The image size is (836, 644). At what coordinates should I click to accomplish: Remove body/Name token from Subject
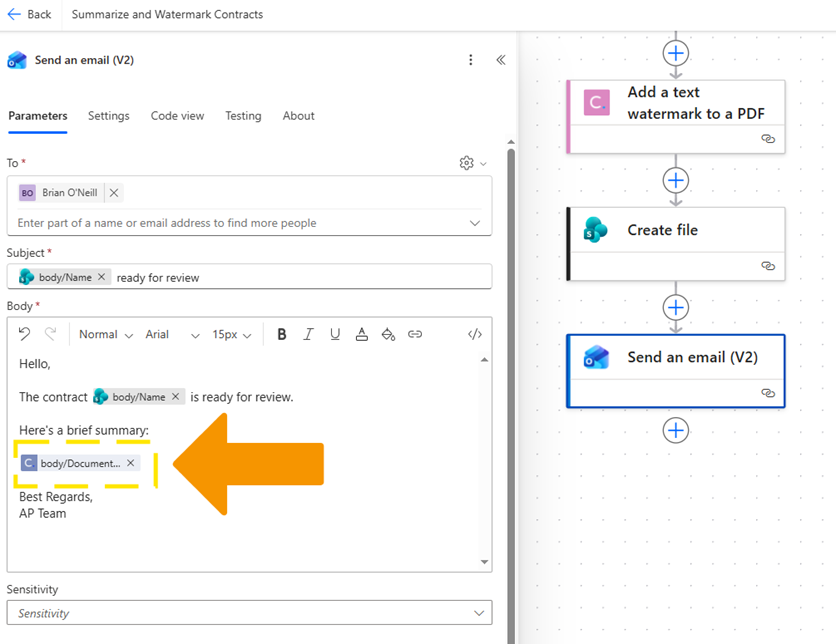click(101, 277)
